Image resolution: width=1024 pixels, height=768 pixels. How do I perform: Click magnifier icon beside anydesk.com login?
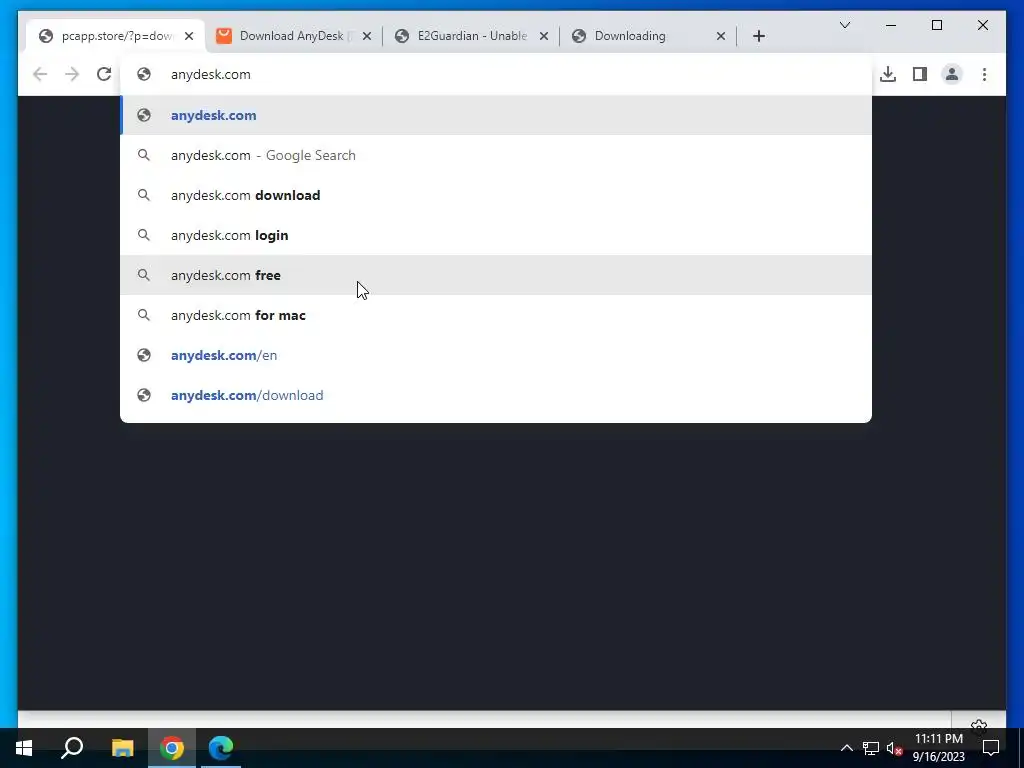coord(144,235)
